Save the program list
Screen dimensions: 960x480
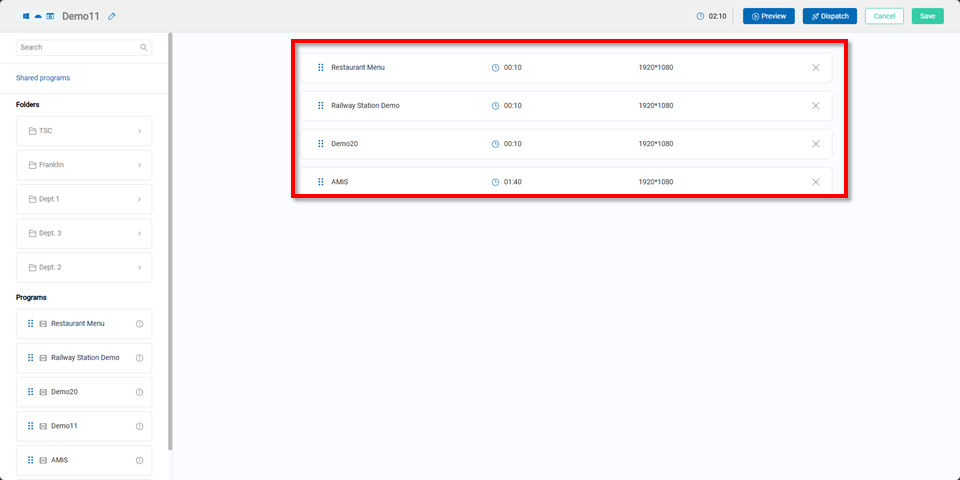[x=927, y=16]
